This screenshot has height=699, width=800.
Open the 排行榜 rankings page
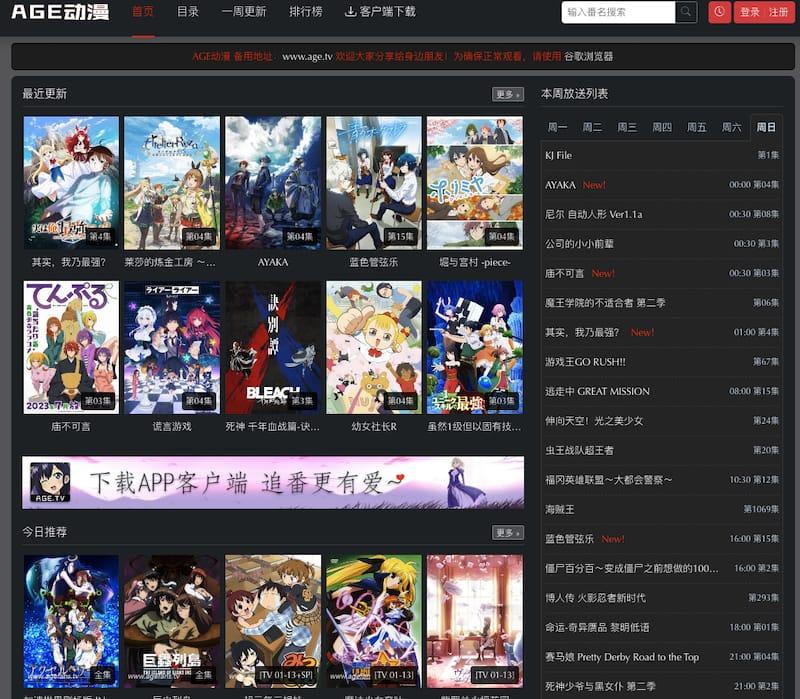click(306, 12)
